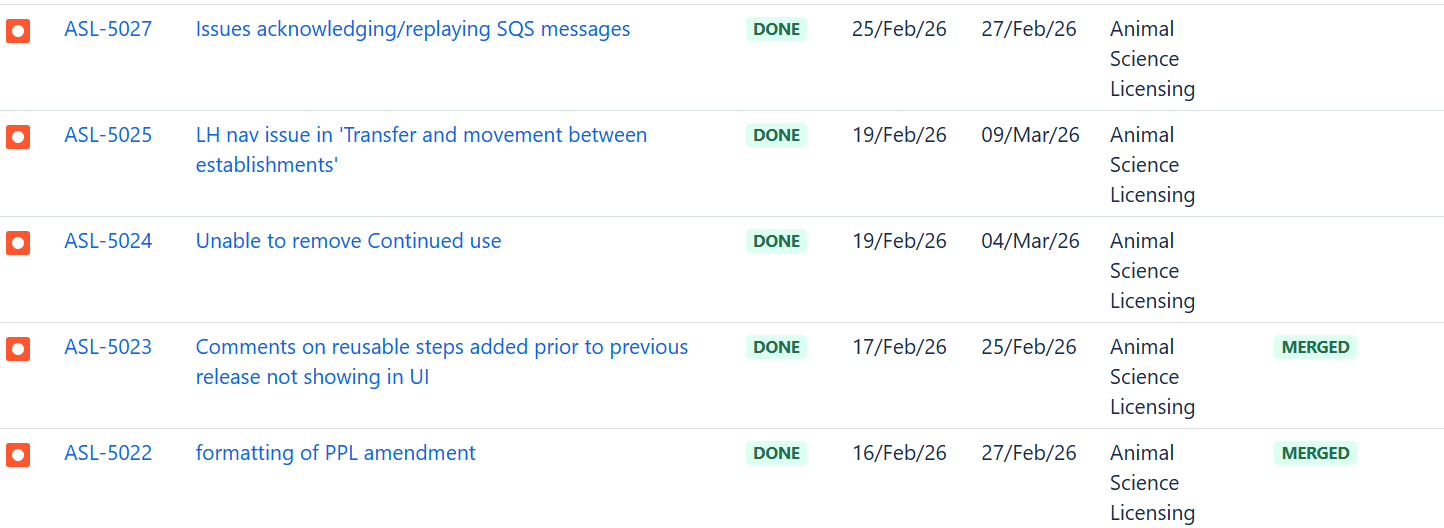
Task: Open issue key ASL-5027
Action: point(108,29)
